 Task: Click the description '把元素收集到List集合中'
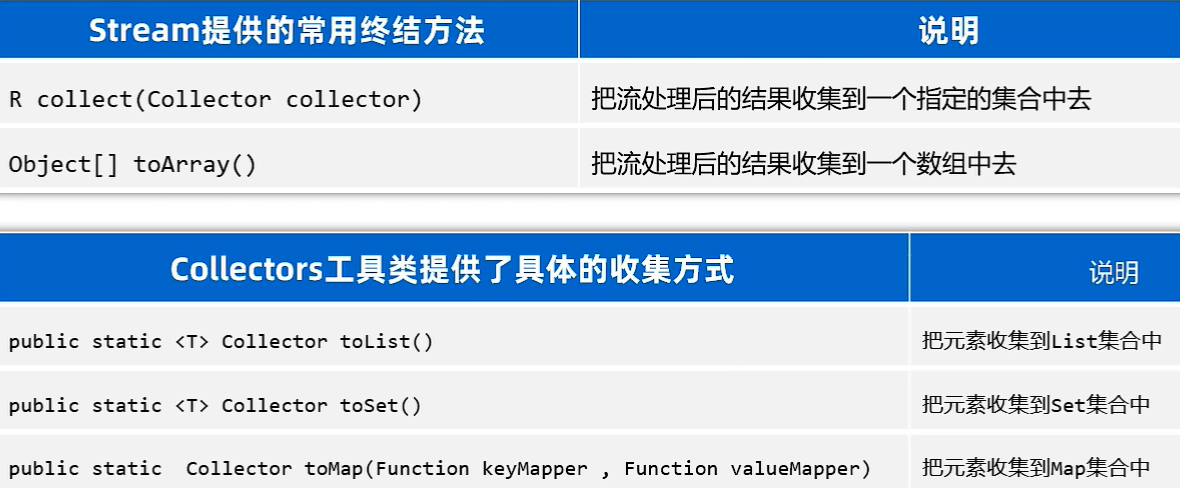click(x=1042, y=341)
